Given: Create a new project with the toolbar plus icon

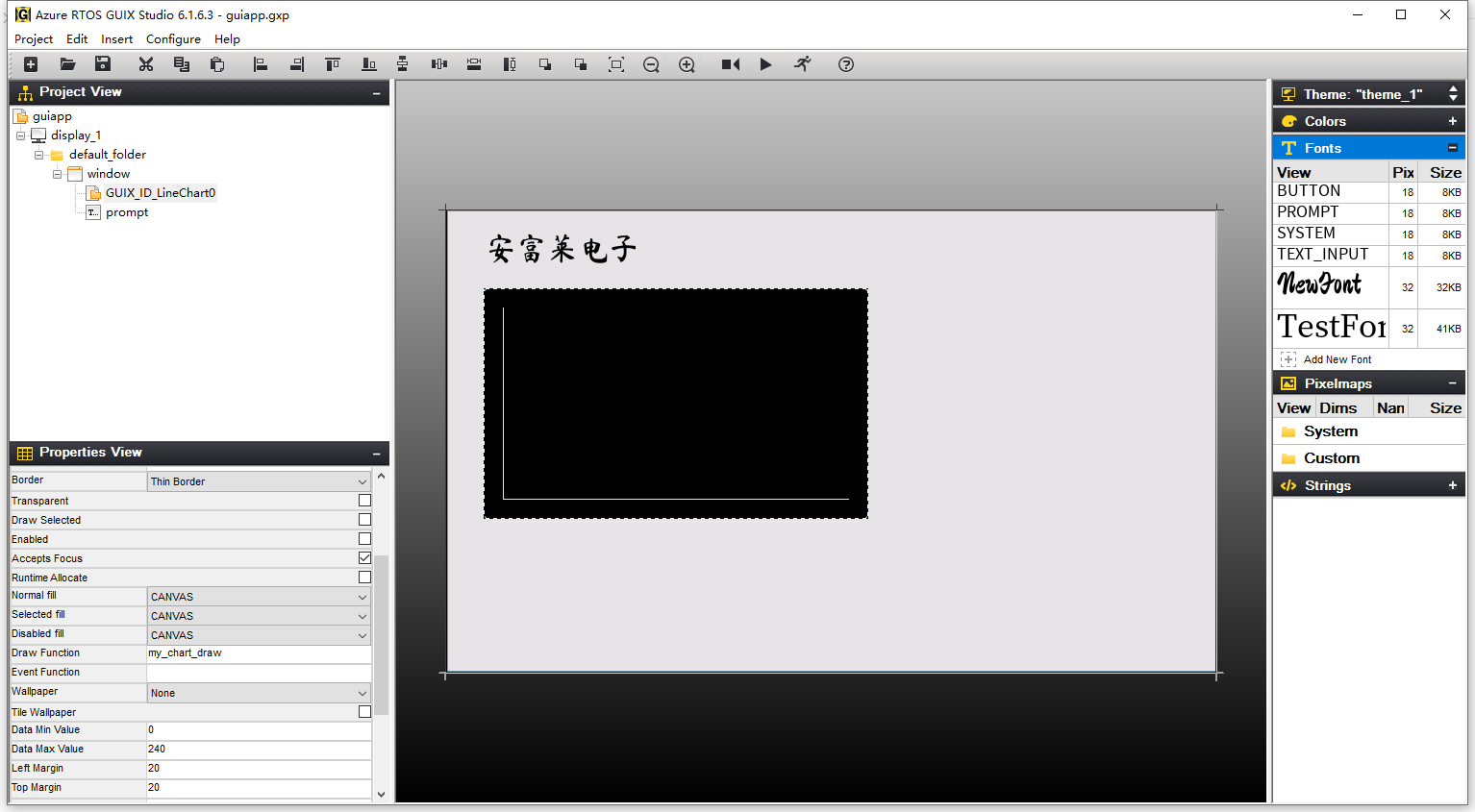Looking at the screenshot, I should coord(31,64).
